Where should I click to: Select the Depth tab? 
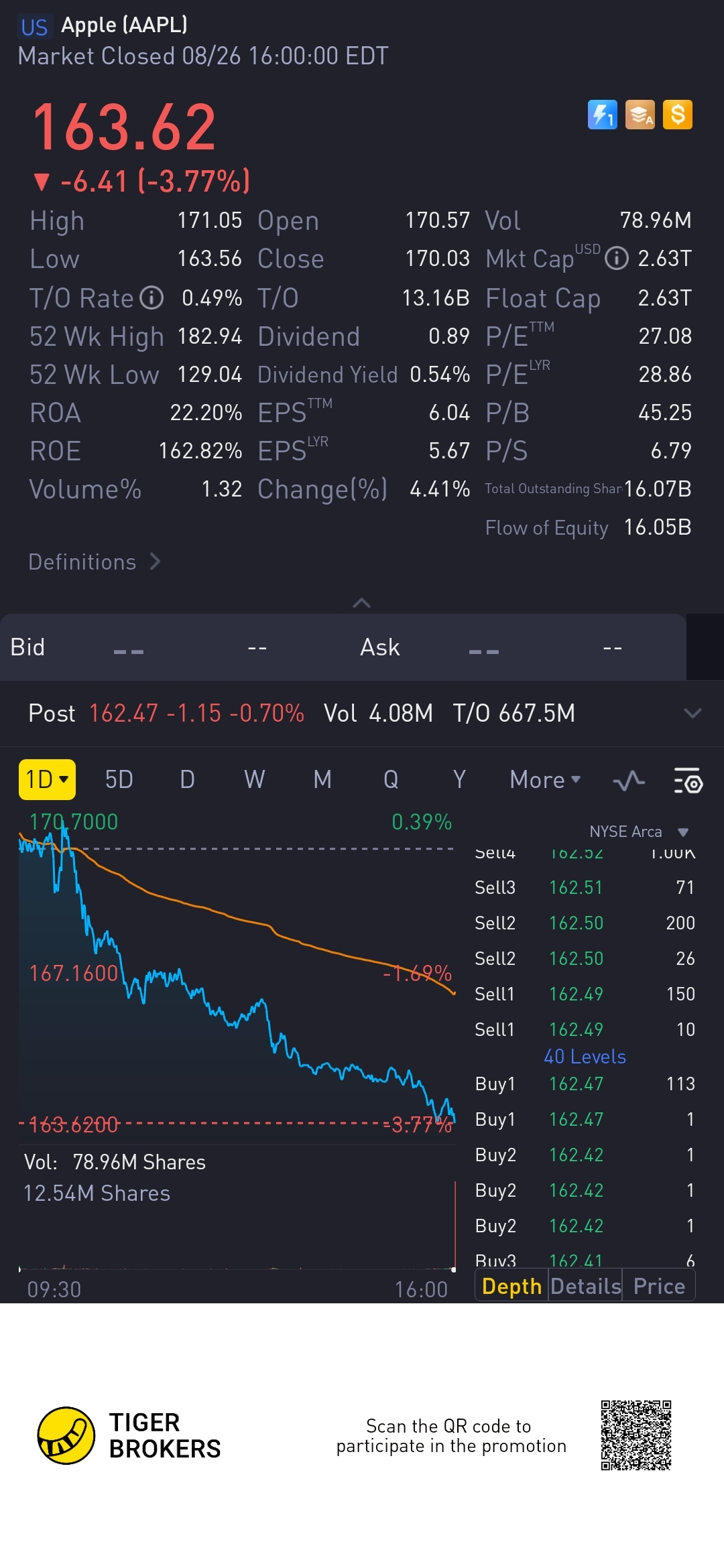(511, 1286)
